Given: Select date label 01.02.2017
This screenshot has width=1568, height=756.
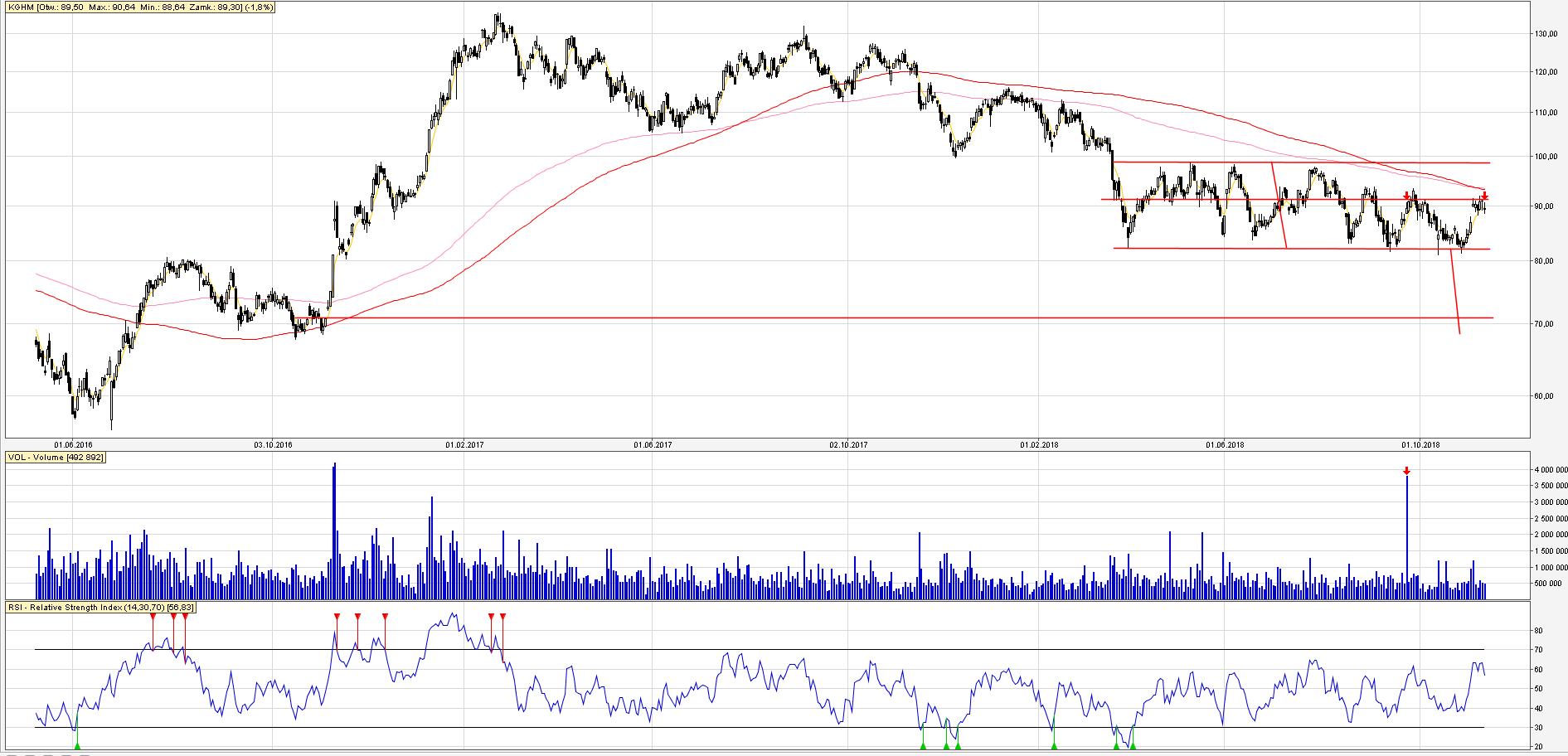Looking at the screenshot, I should click(464, 445).
